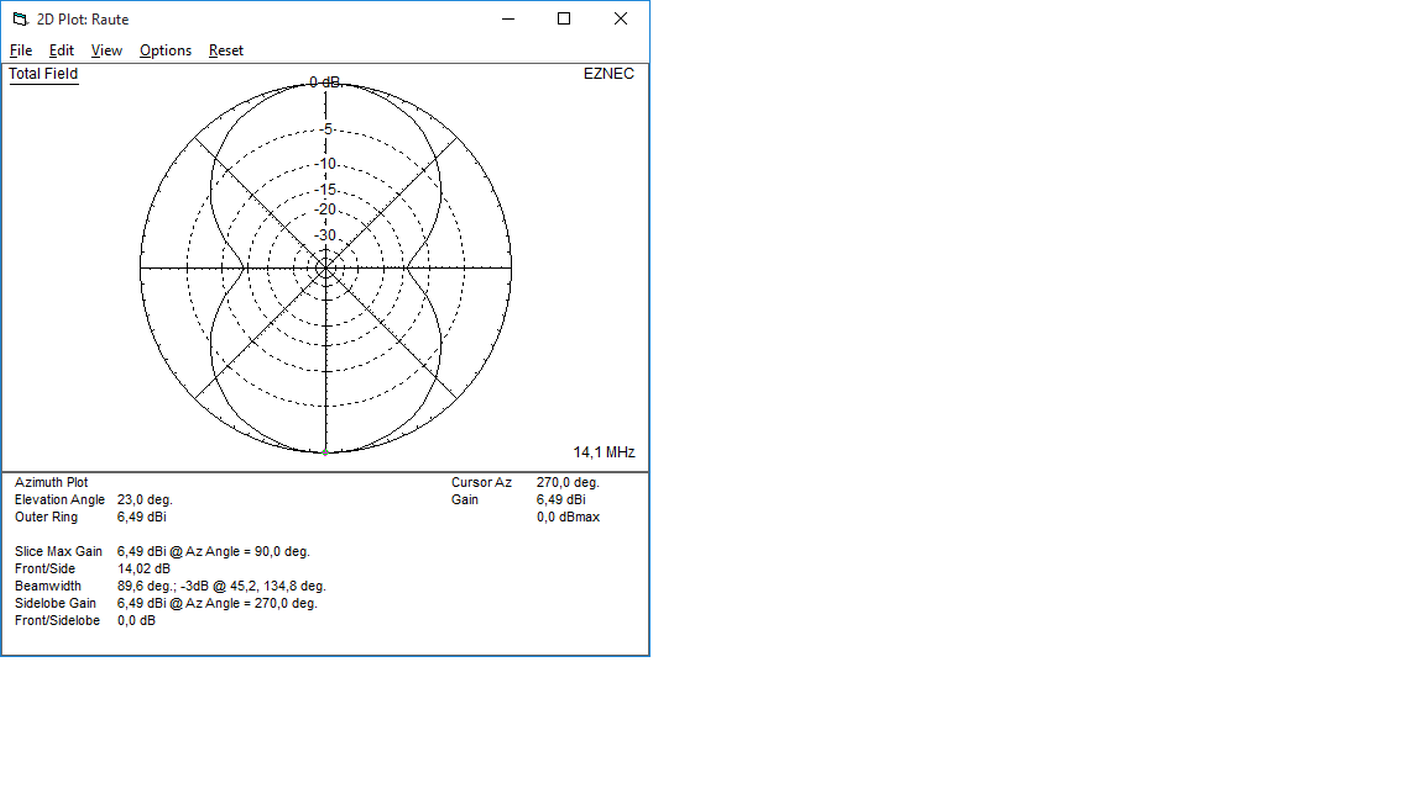Click the green cursor marker at plot bottom
1425x799 pixels.
pyautogui.click(x=325, y=453)
